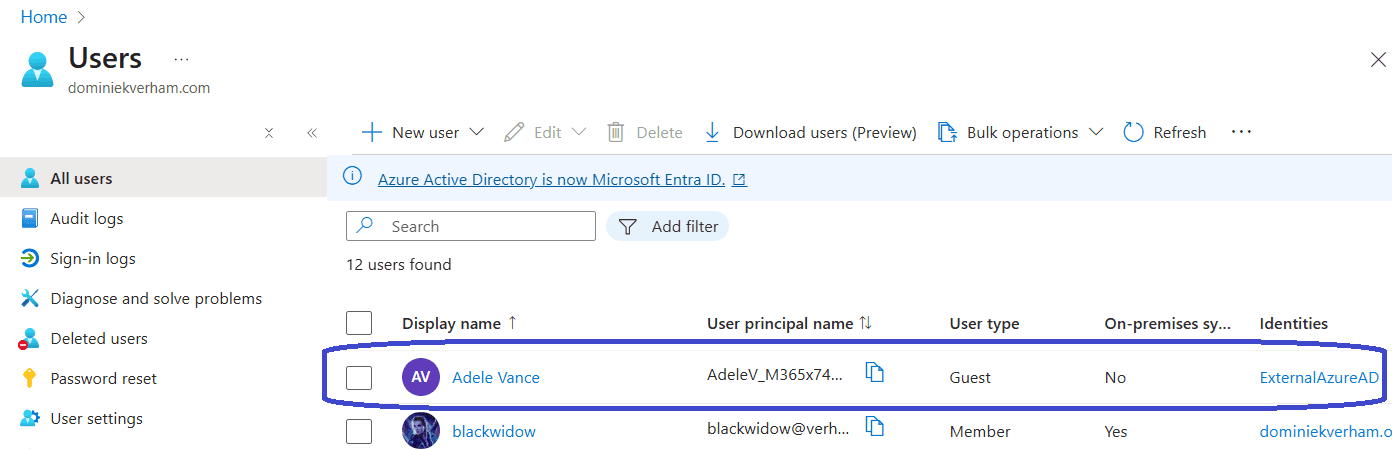Screen dimensions: 1392x449
Task: Open Sign-in logs in the sidebar
Action: (x=93, y=258)
